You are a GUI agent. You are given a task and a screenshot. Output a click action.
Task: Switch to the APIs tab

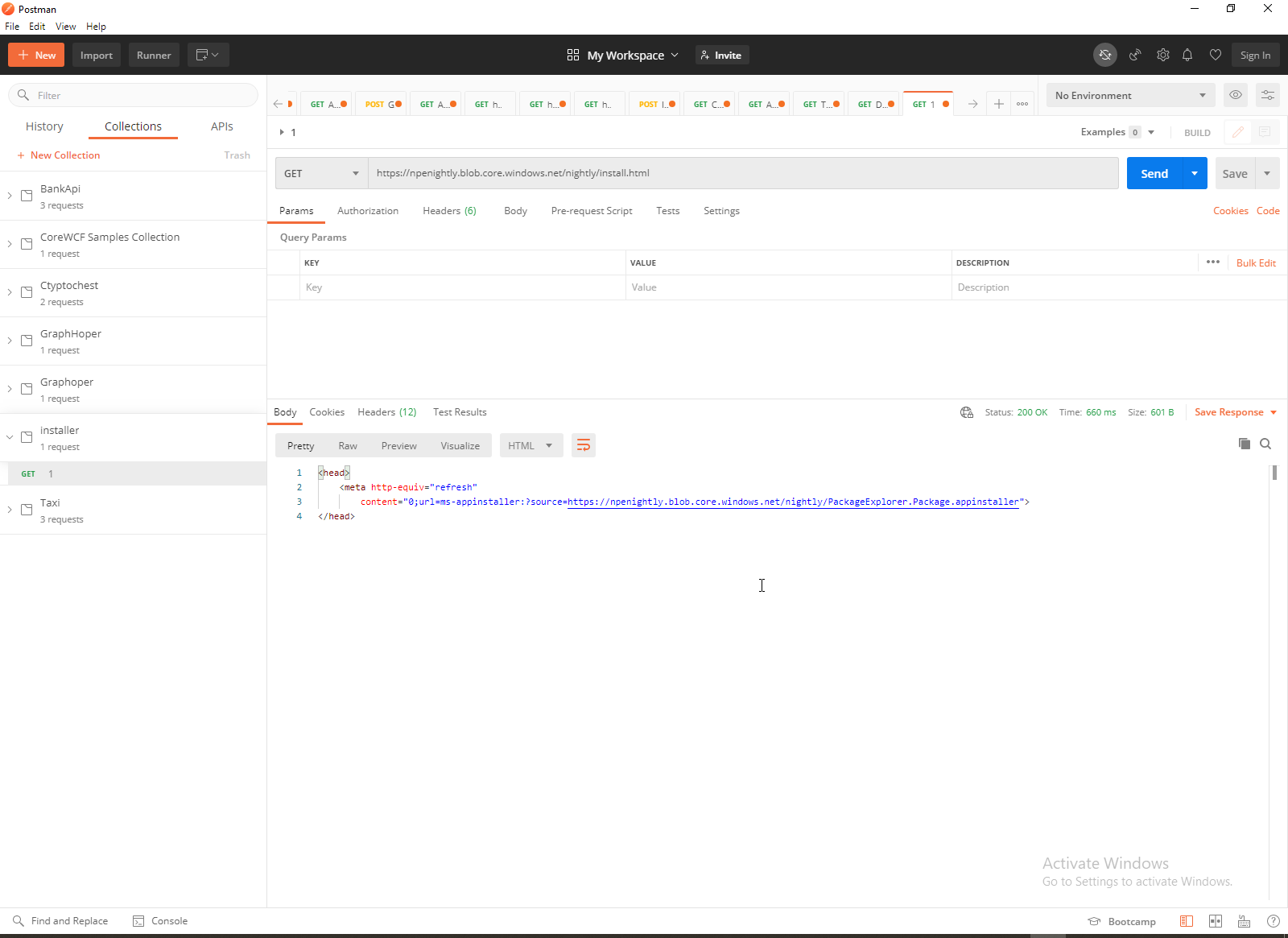pyautogui.click(x=222, y=126)
